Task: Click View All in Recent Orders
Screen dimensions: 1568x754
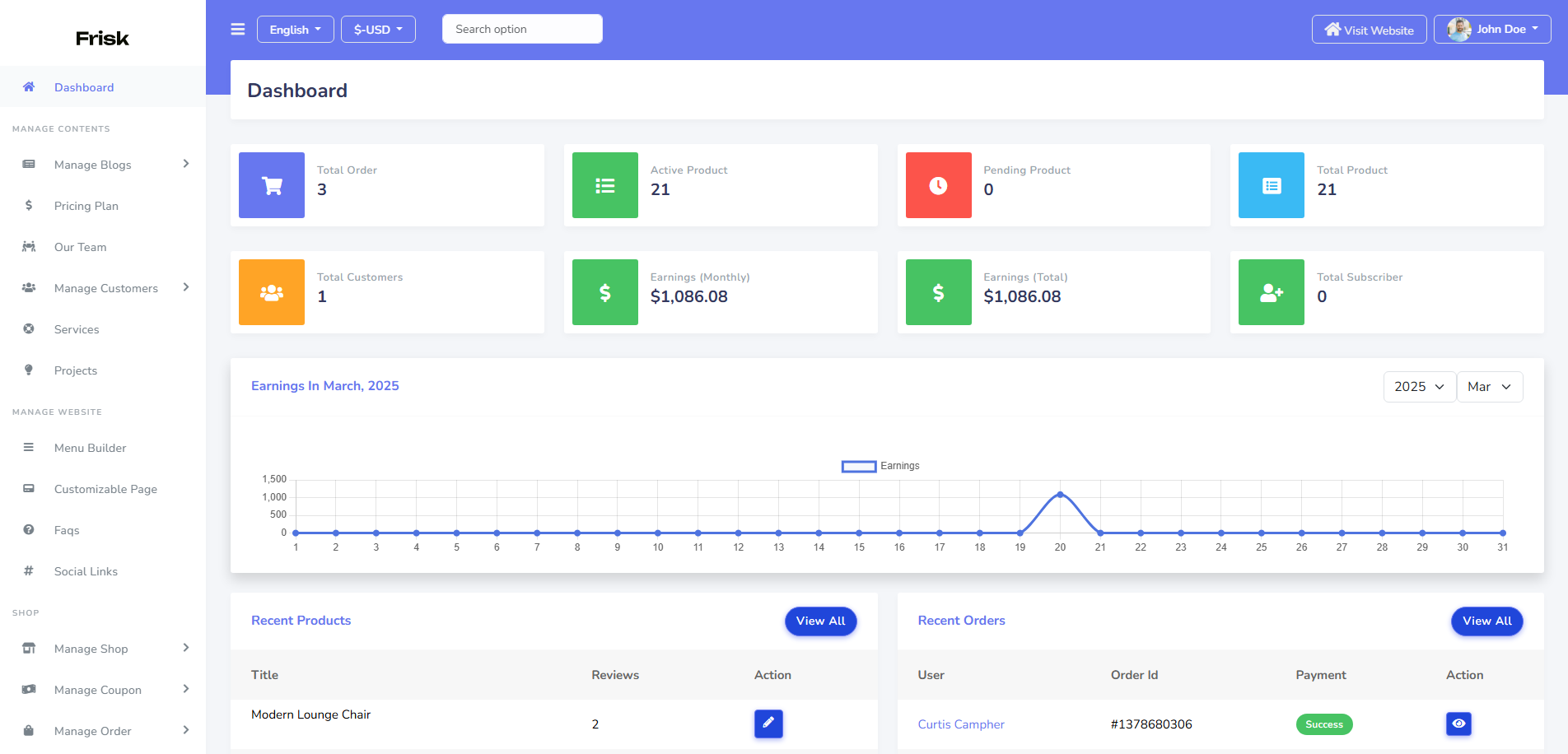Action: pyautogui.click(x=1486, y=621)
